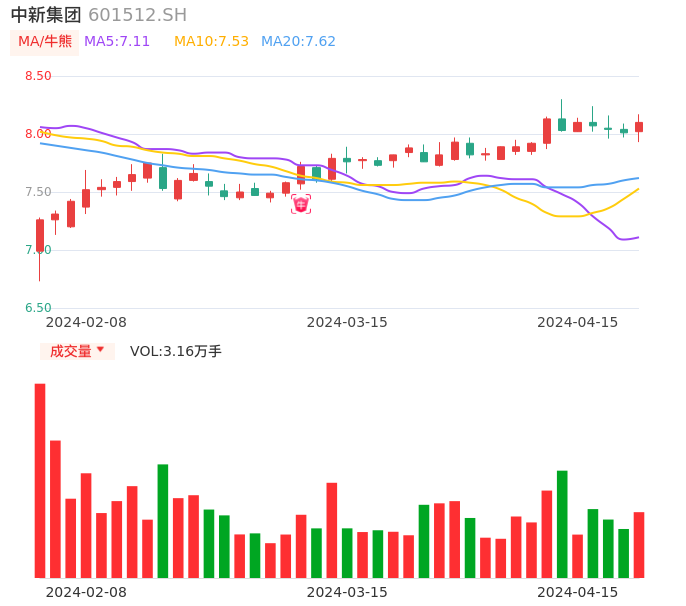
Task: Click the last red candlestick at far right
Action: (x=639, y=127)
